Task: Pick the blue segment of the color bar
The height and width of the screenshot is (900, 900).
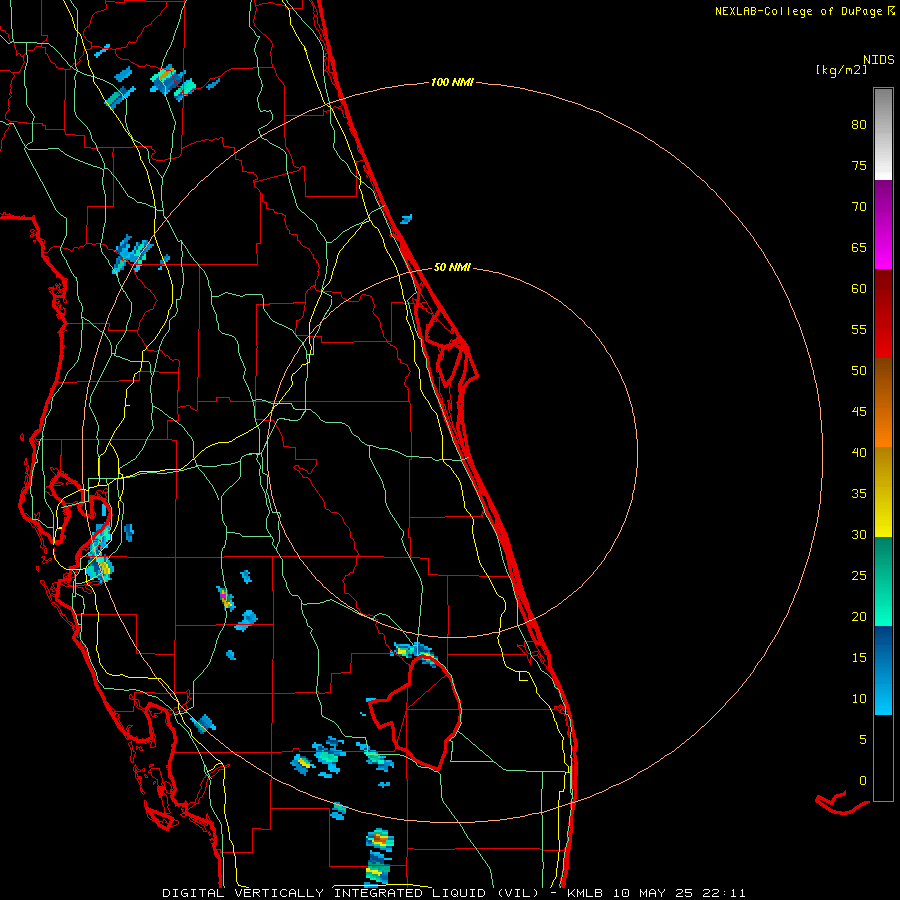Action: pos(883,670)
